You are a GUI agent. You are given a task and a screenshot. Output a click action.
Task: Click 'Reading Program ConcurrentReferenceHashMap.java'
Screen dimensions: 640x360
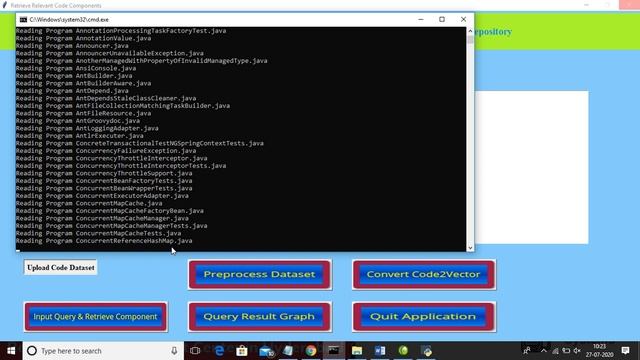point(104,241)
